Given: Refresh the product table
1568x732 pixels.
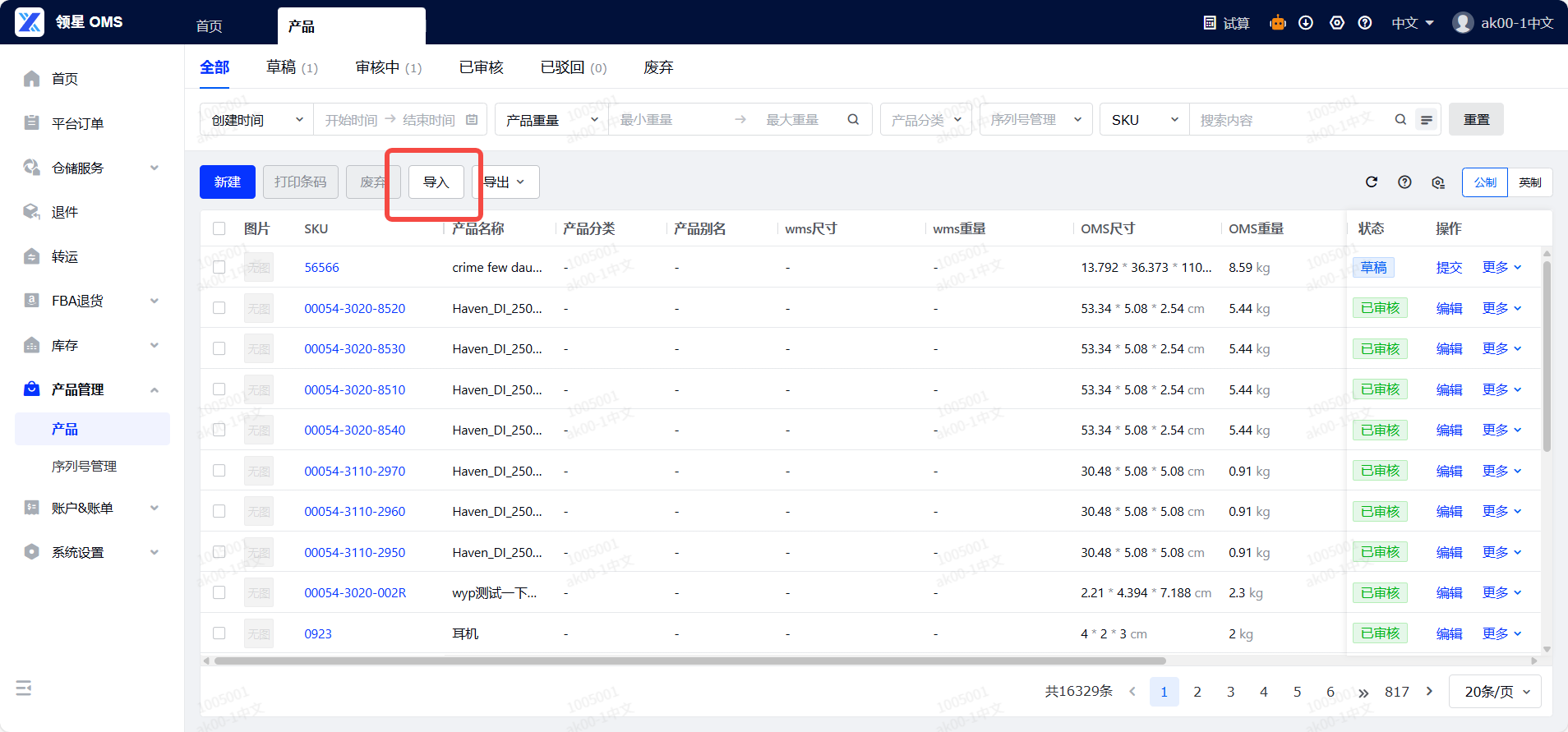Looking at the screenshot, I should coord(1372,182).
